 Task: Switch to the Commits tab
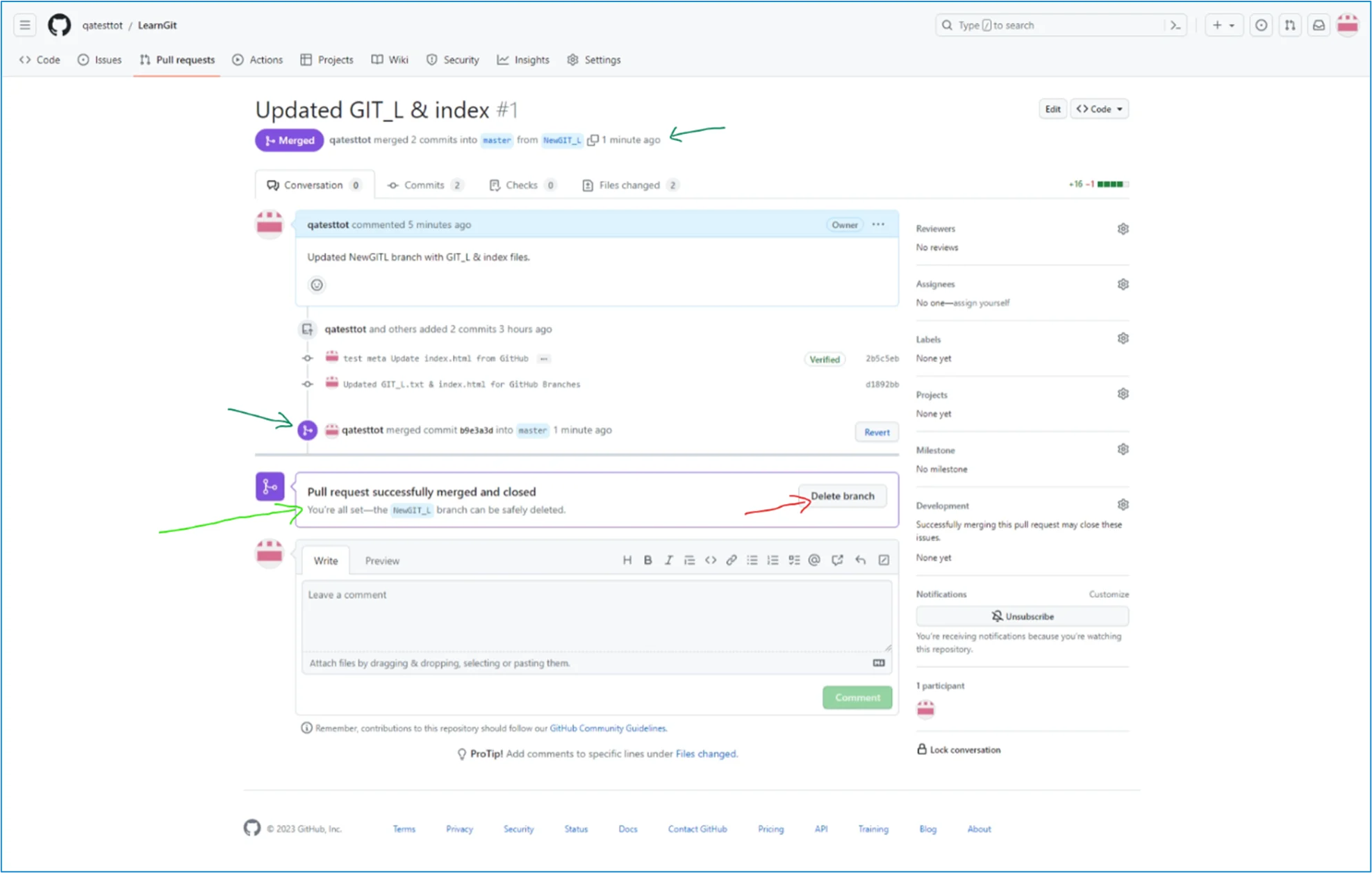pos(424,185)
